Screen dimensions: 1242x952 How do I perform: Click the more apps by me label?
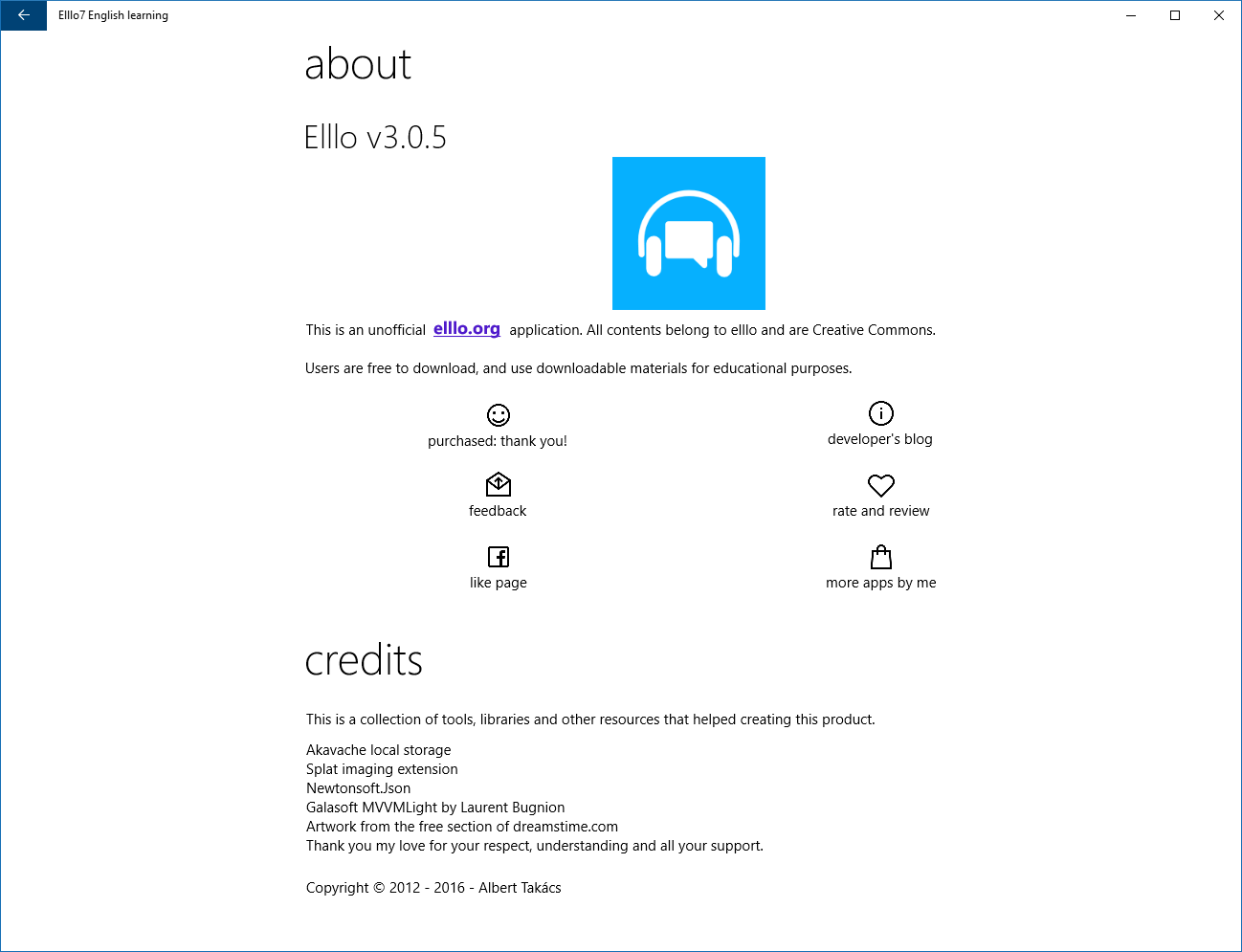tap(880, 582)
